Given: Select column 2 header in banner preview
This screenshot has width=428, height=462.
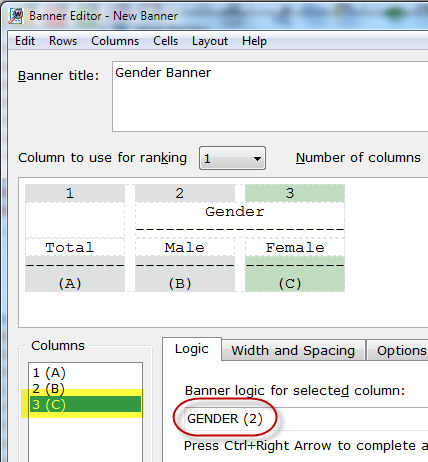Looking at the screenshot, I should (x=185, y=193).
